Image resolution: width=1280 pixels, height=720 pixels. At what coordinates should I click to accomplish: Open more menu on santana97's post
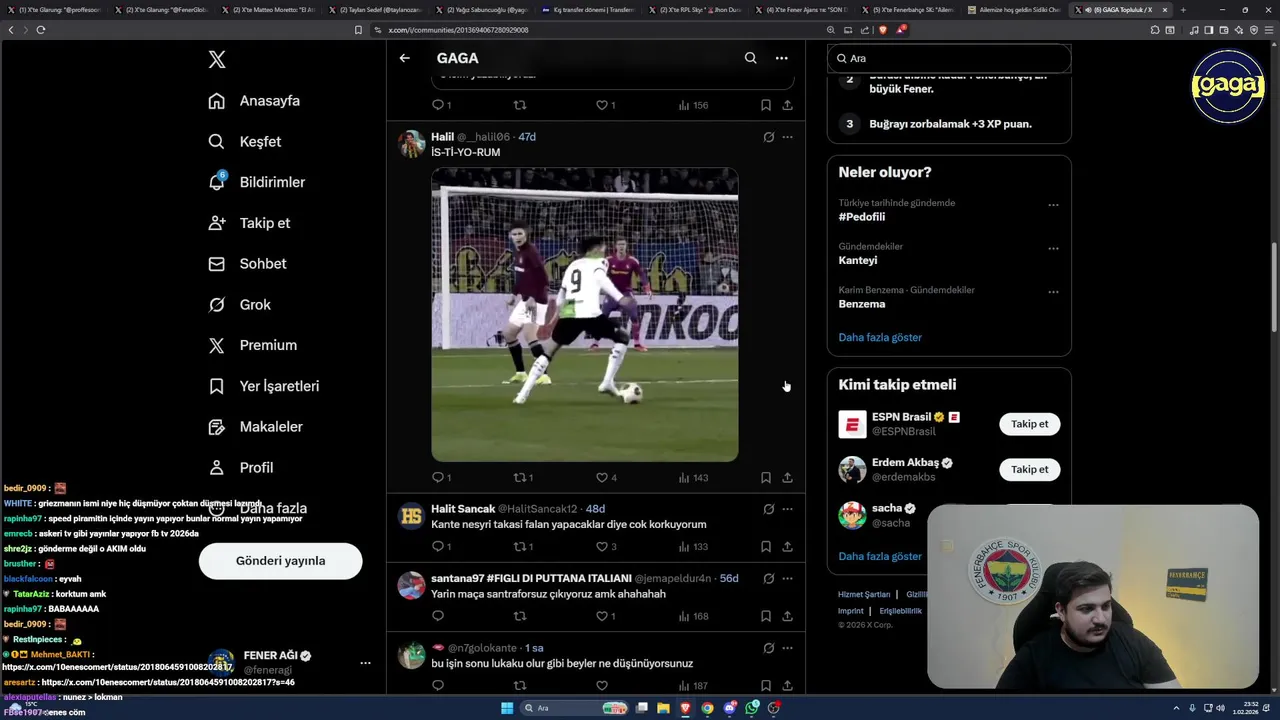click(x=788, y=578)
